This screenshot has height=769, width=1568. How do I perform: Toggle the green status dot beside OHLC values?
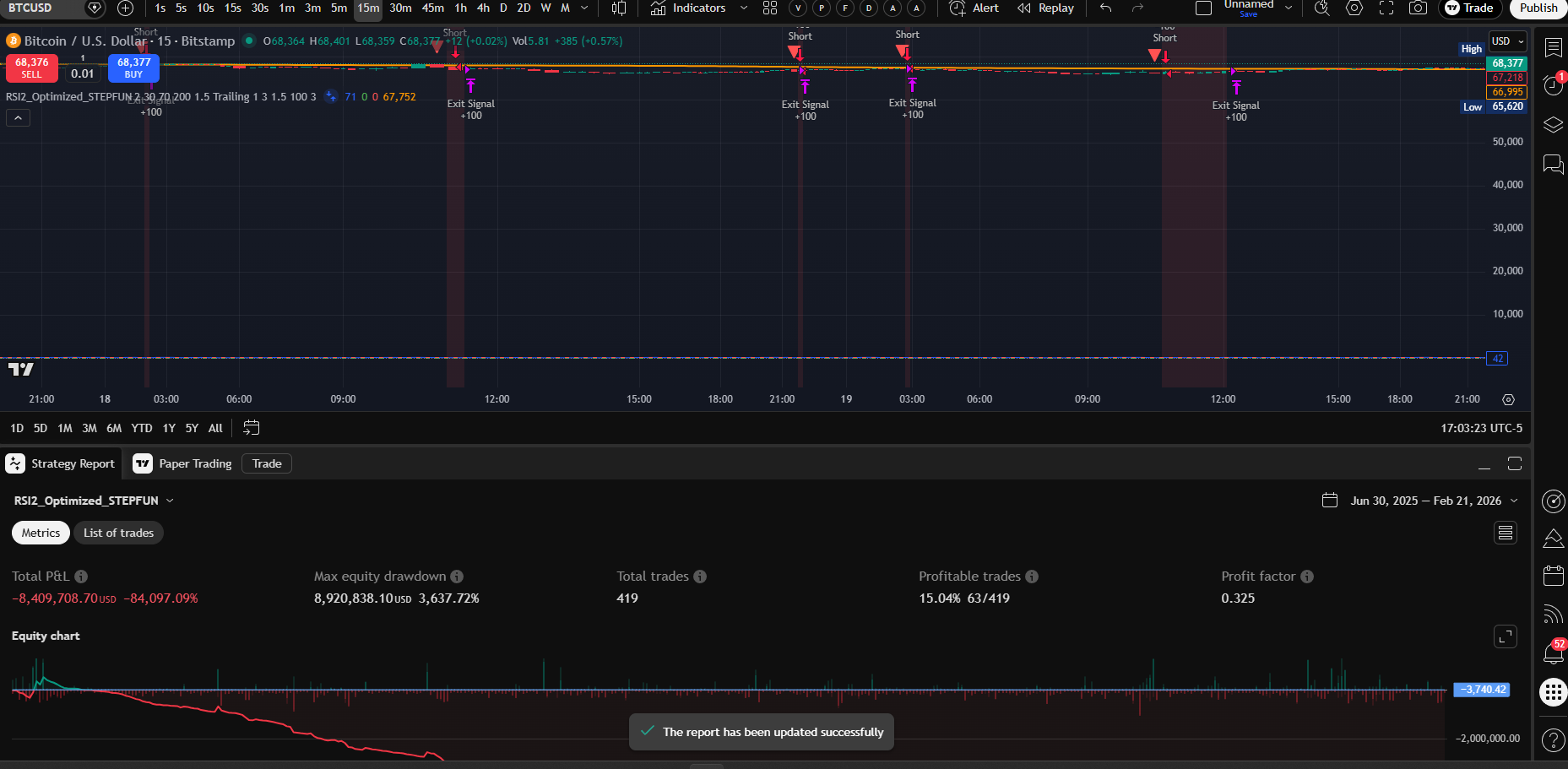pos(248,40)
